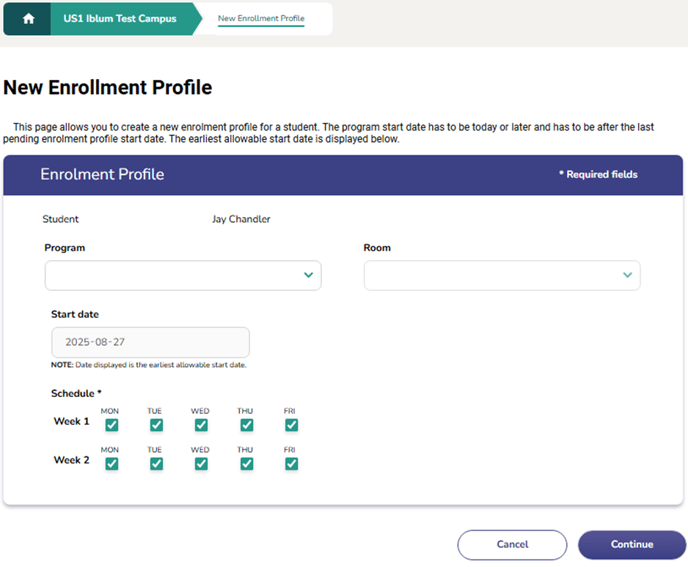Toggle Week 1 Wednesday checkbox
Screen dimensions: 688x567
pyautogui.click(x=201, y=425)
